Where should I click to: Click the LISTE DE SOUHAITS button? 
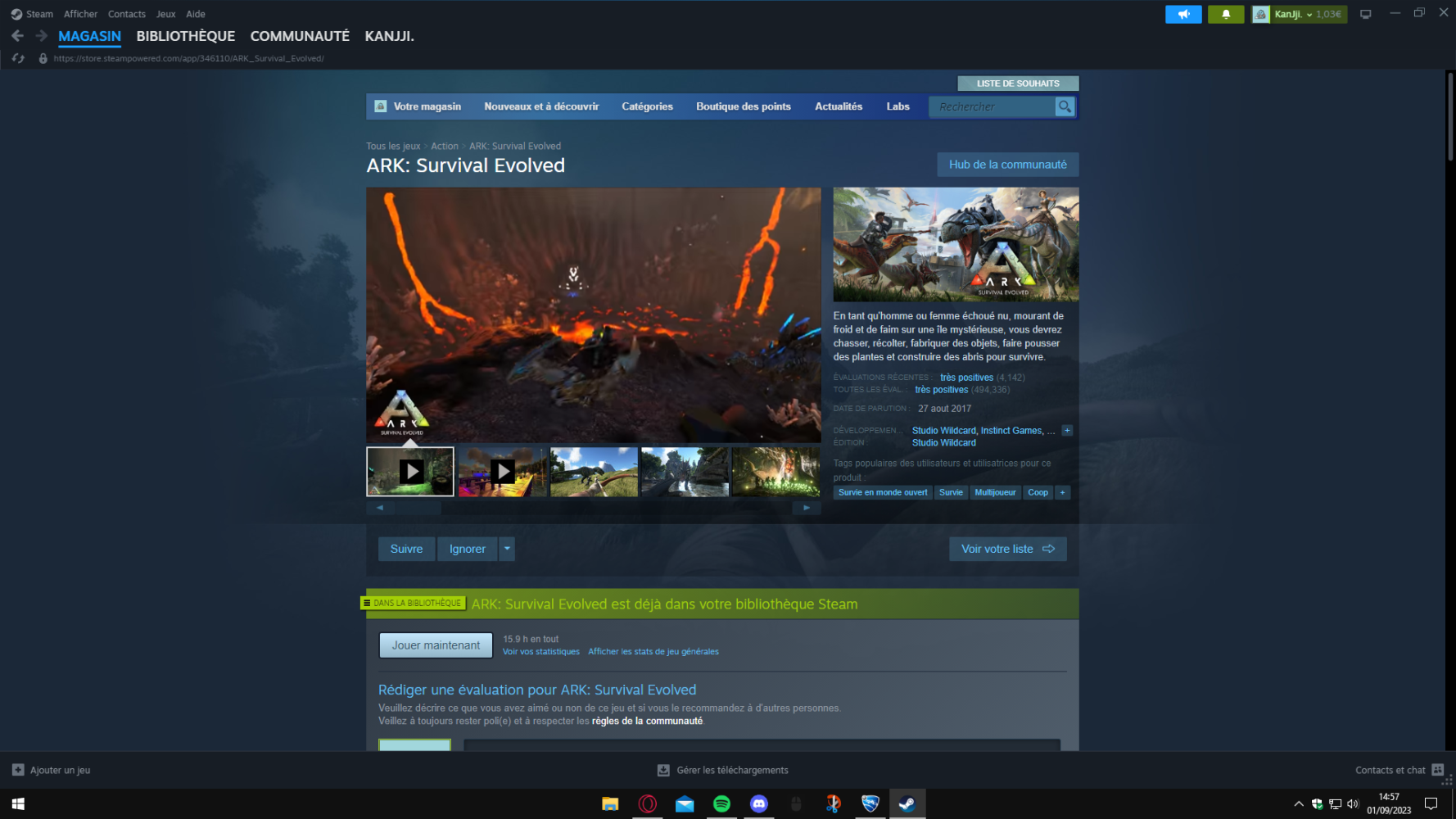(1018, 84)
